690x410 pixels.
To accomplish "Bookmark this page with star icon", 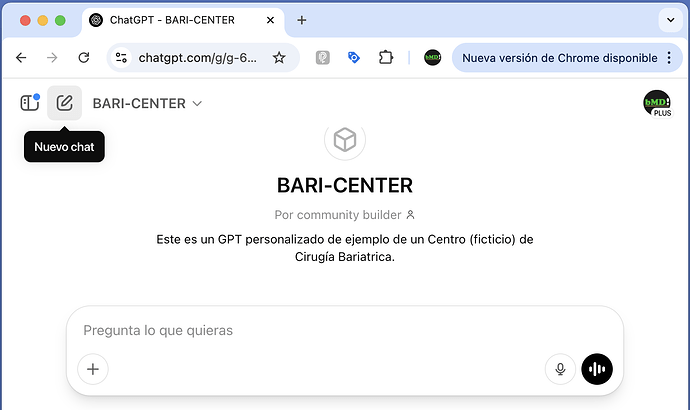I will tap(279, 58).
